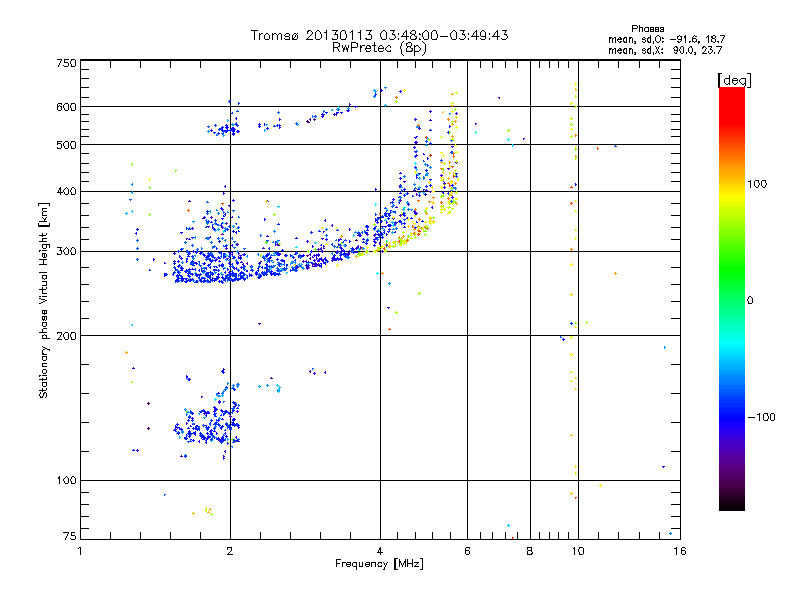Click the colorbar '-100' tick label
The width and height of the screenshot is (800, 600).
pyautogui.click(x=761, y=417)
